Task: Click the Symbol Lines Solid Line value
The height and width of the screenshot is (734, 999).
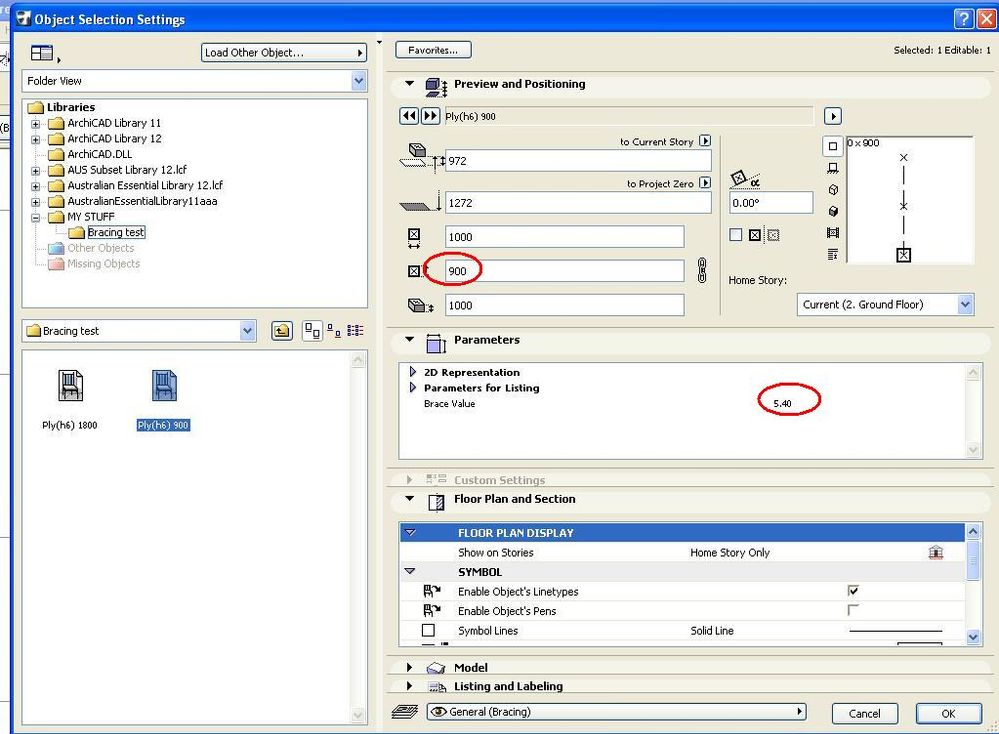Action: click(x=712, y=631)
